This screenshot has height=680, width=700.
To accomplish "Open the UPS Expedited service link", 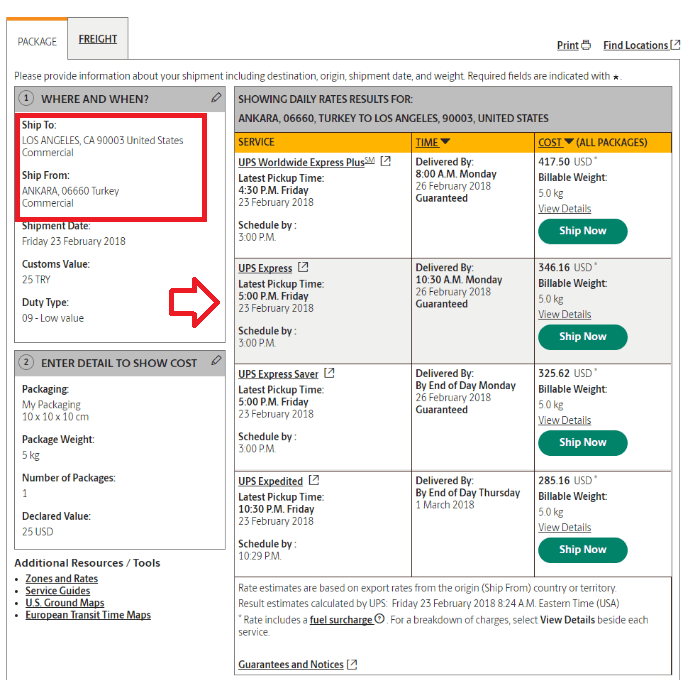I will pyautogui.click(x=271, y=481).
